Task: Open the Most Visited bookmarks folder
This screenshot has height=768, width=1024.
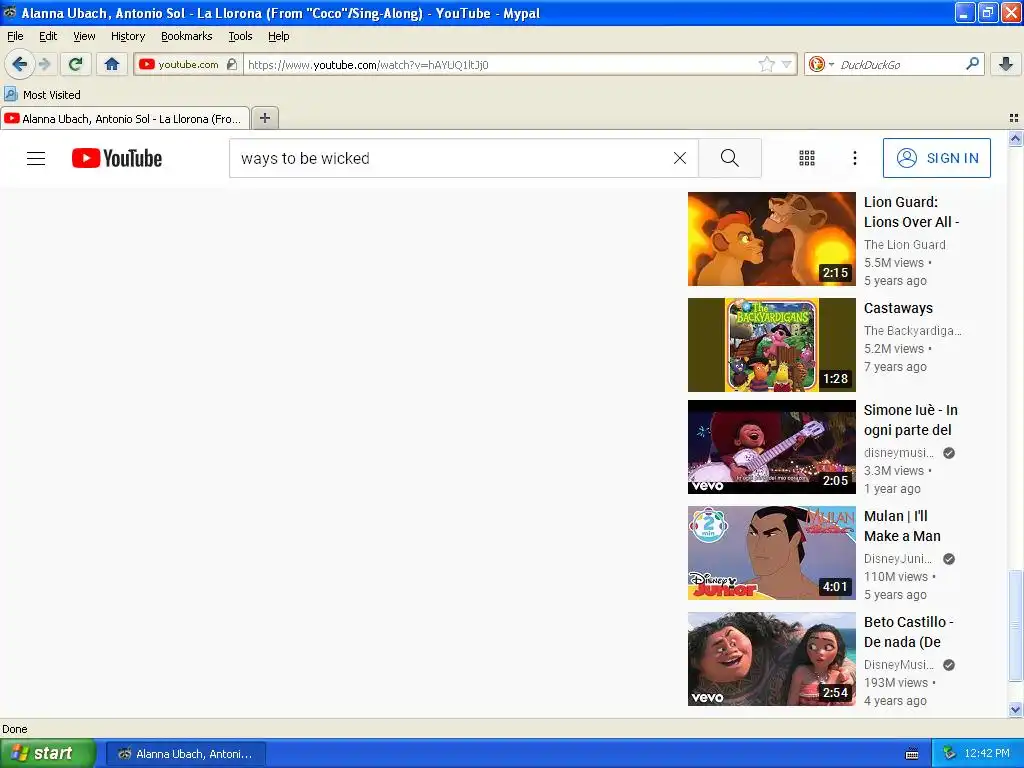Action: click(x=42, y=95)
